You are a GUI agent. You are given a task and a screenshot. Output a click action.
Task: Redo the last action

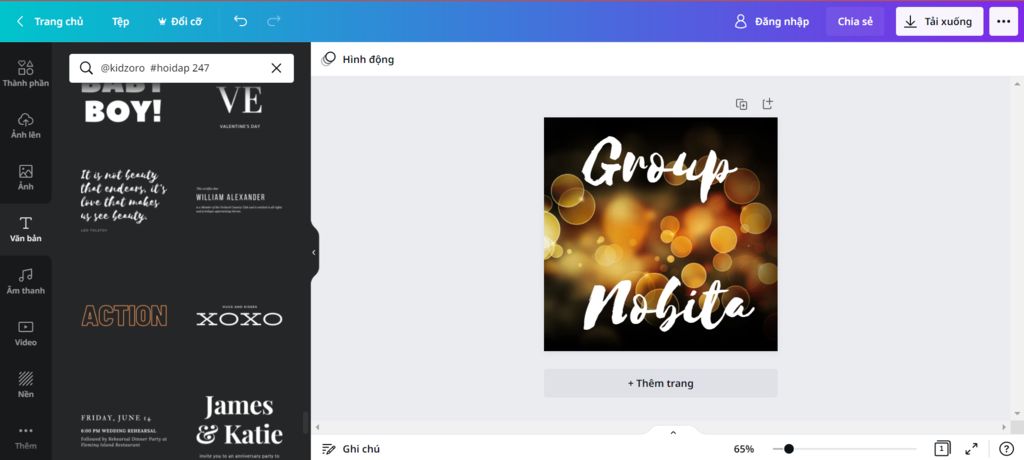point(274,22)
